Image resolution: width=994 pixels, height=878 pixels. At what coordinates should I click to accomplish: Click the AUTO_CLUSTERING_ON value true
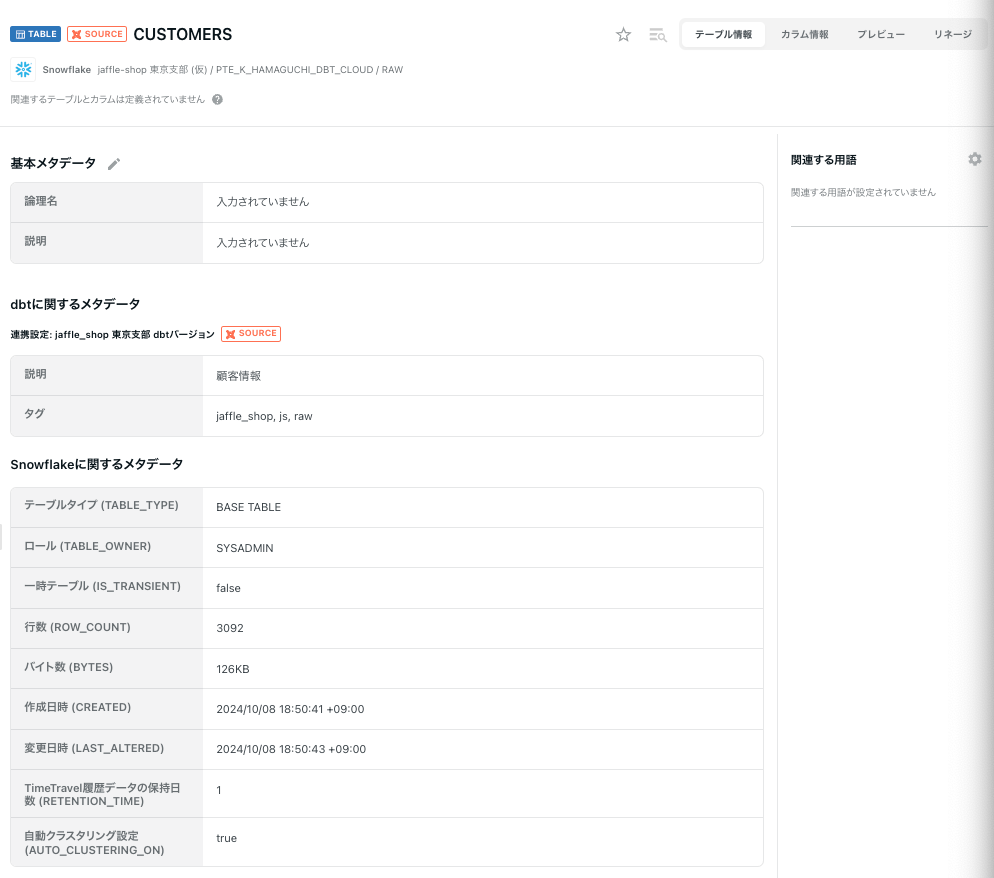pyautogui.click(x=226, y=838)
